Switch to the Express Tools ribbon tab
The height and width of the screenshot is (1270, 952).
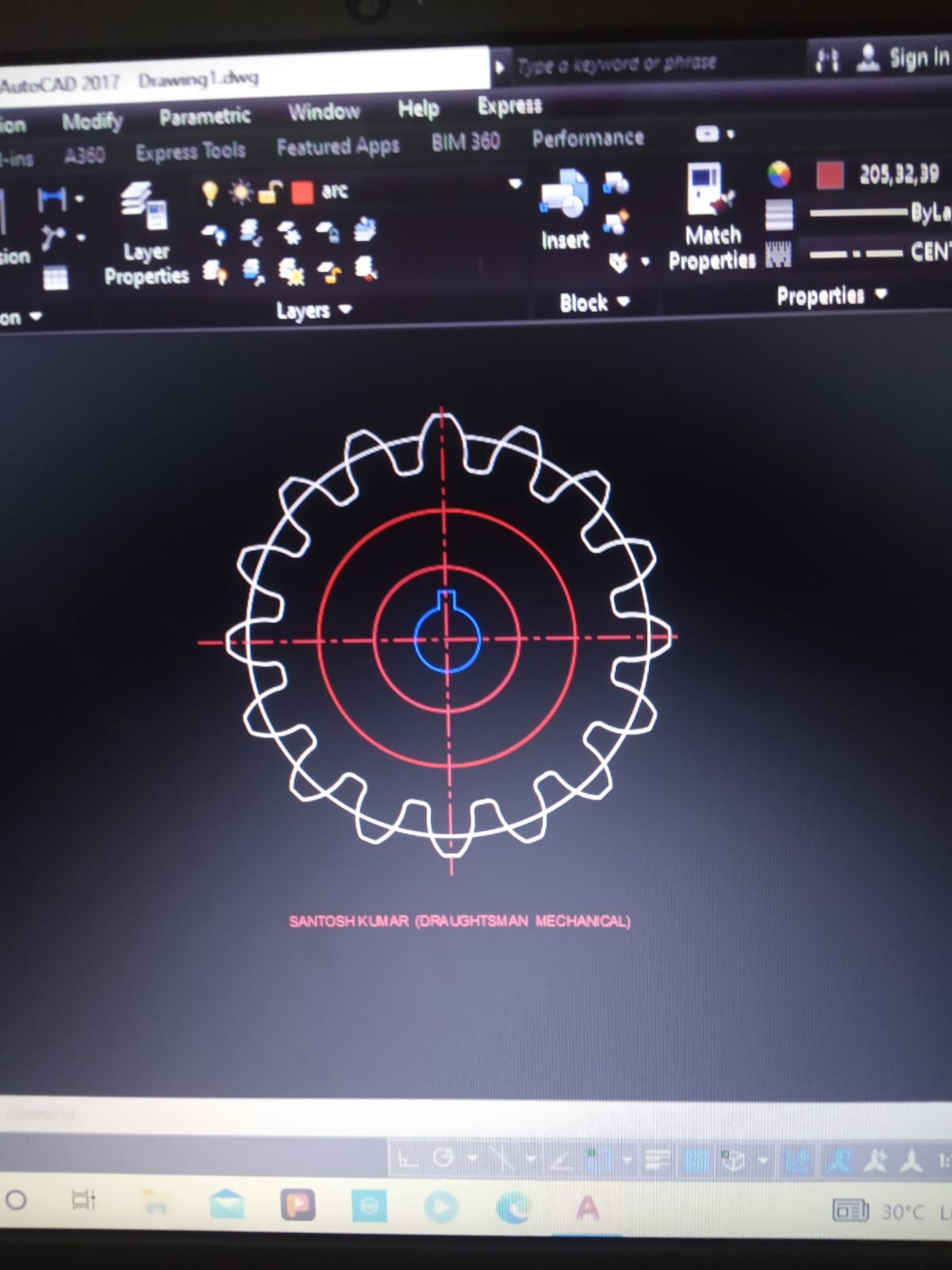pos(190,151)
